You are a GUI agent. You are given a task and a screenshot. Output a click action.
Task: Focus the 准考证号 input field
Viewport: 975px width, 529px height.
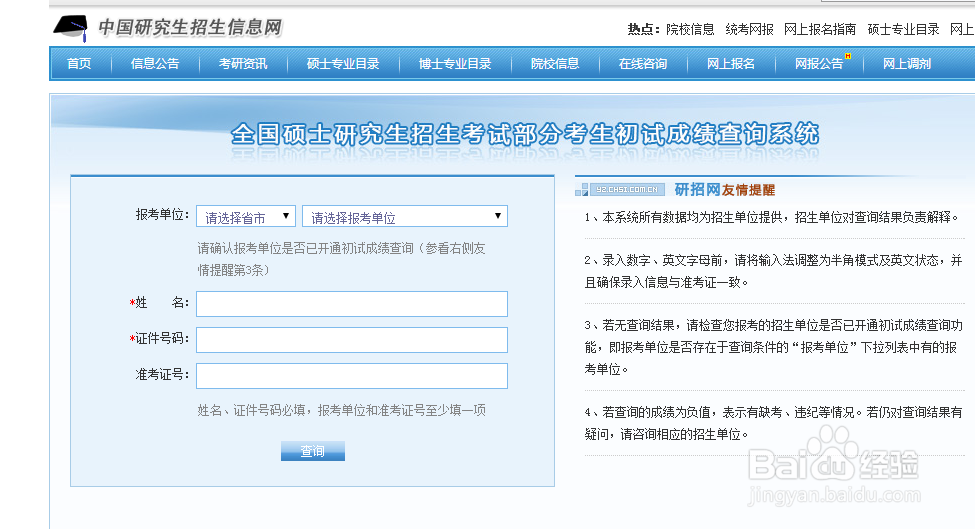click(x=352, y=376)
